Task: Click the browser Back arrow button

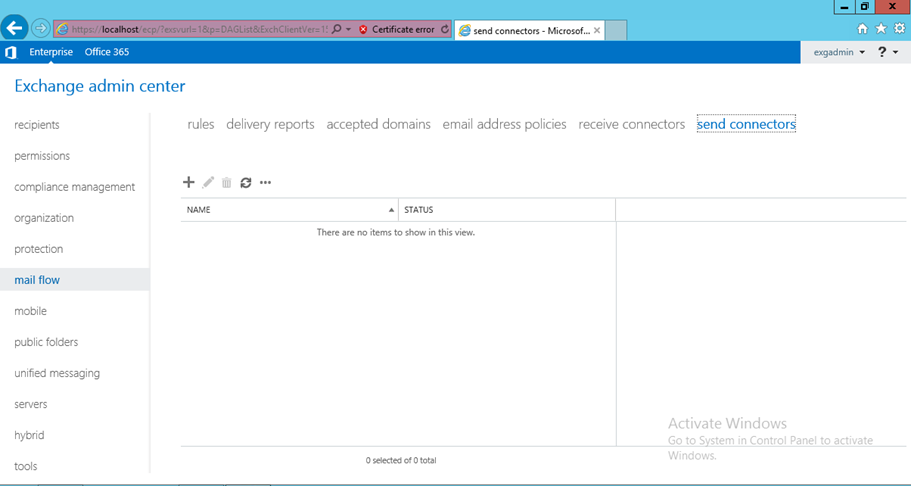Action: 15,27
